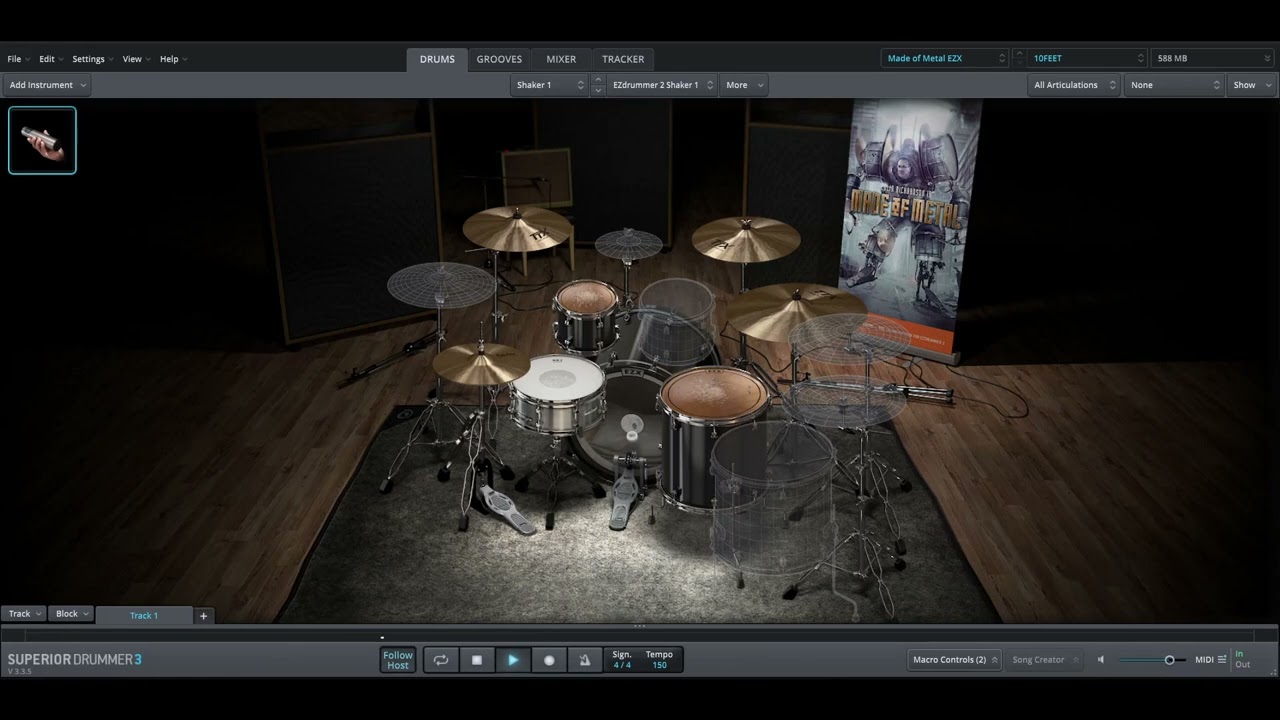Step instrument selection with stepper arrows

pyautogui.click(x=598, y=85)
